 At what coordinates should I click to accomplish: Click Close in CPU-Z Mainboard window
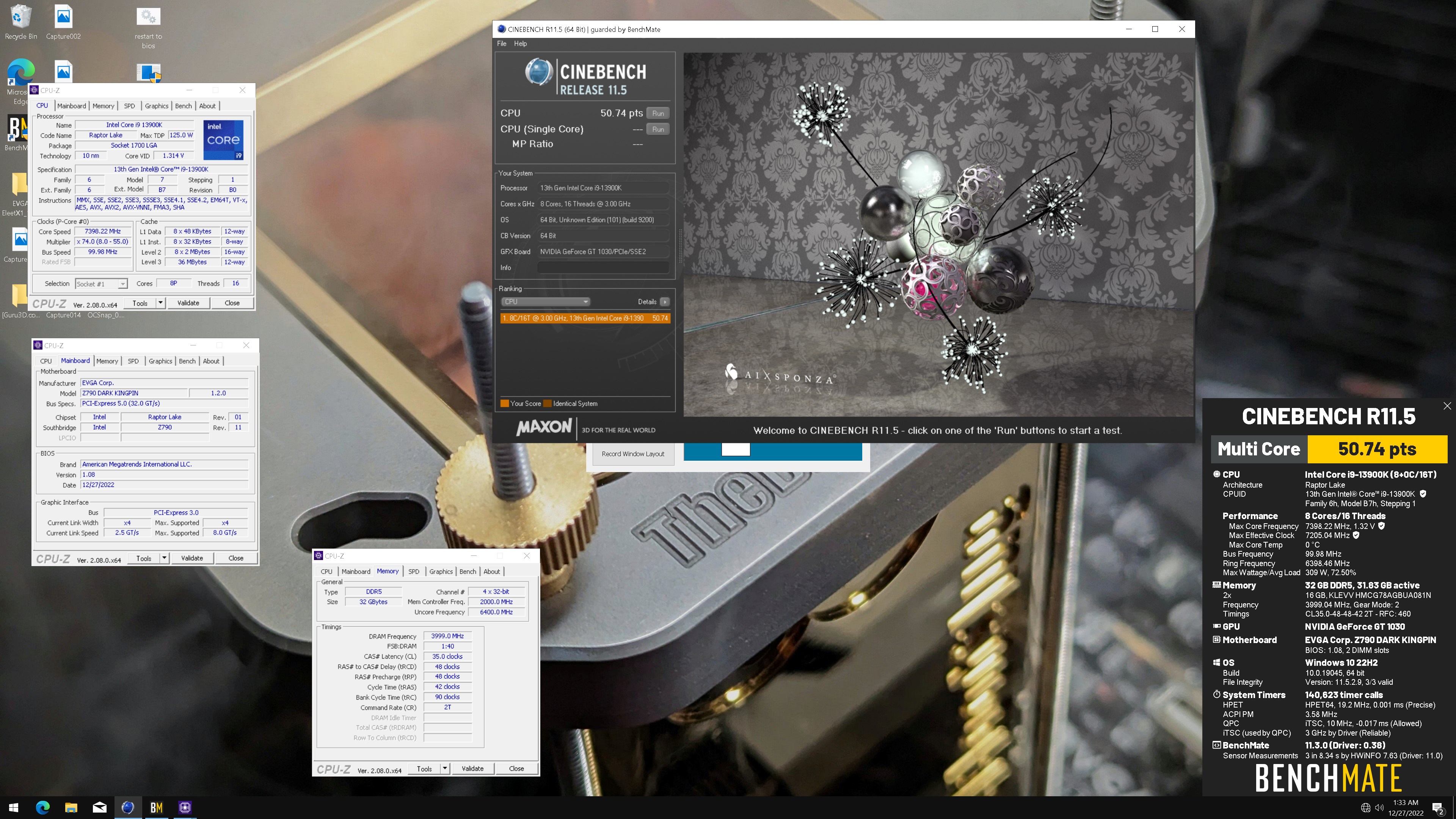(x=236, y=558)
